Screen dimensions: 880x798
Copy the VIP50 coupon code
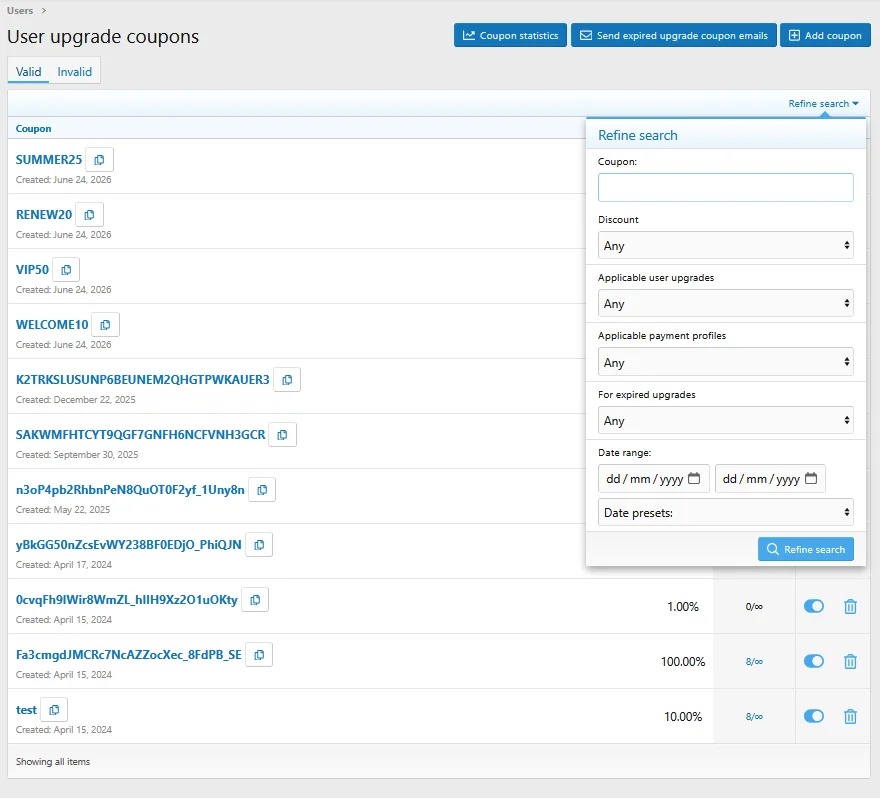click(66, 270)
